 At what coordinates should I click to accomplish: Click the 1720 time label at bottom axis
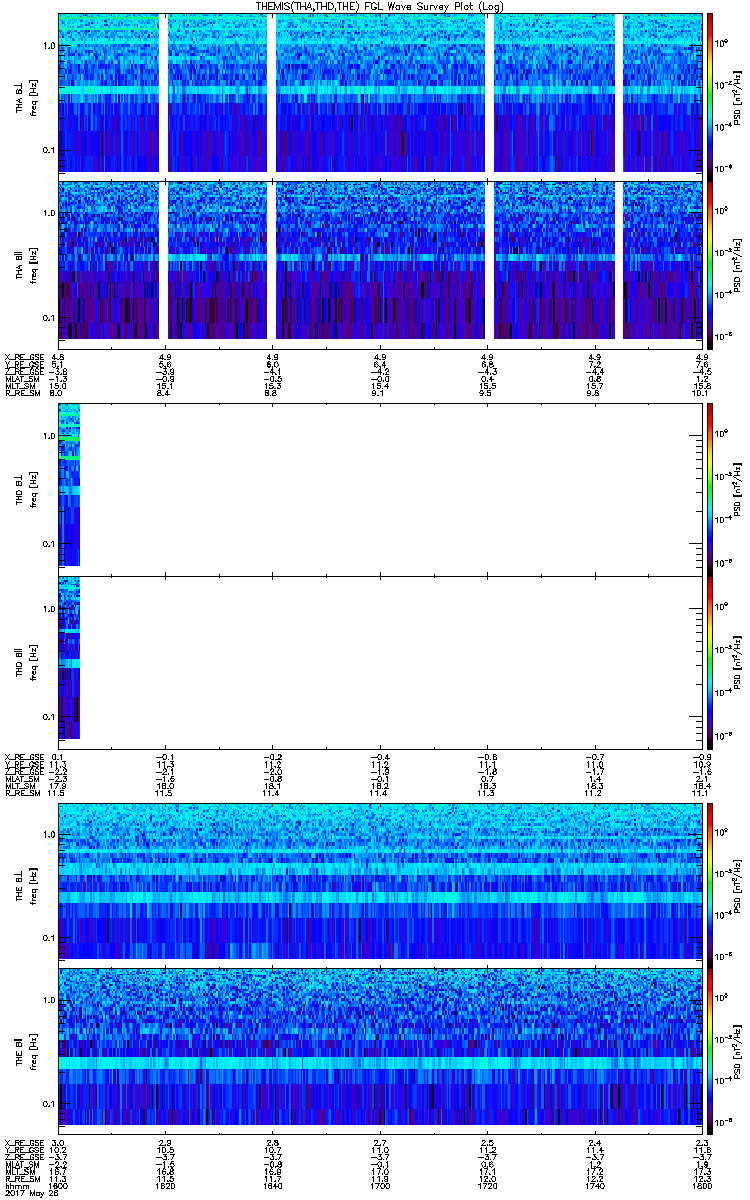pos(487,1186)
